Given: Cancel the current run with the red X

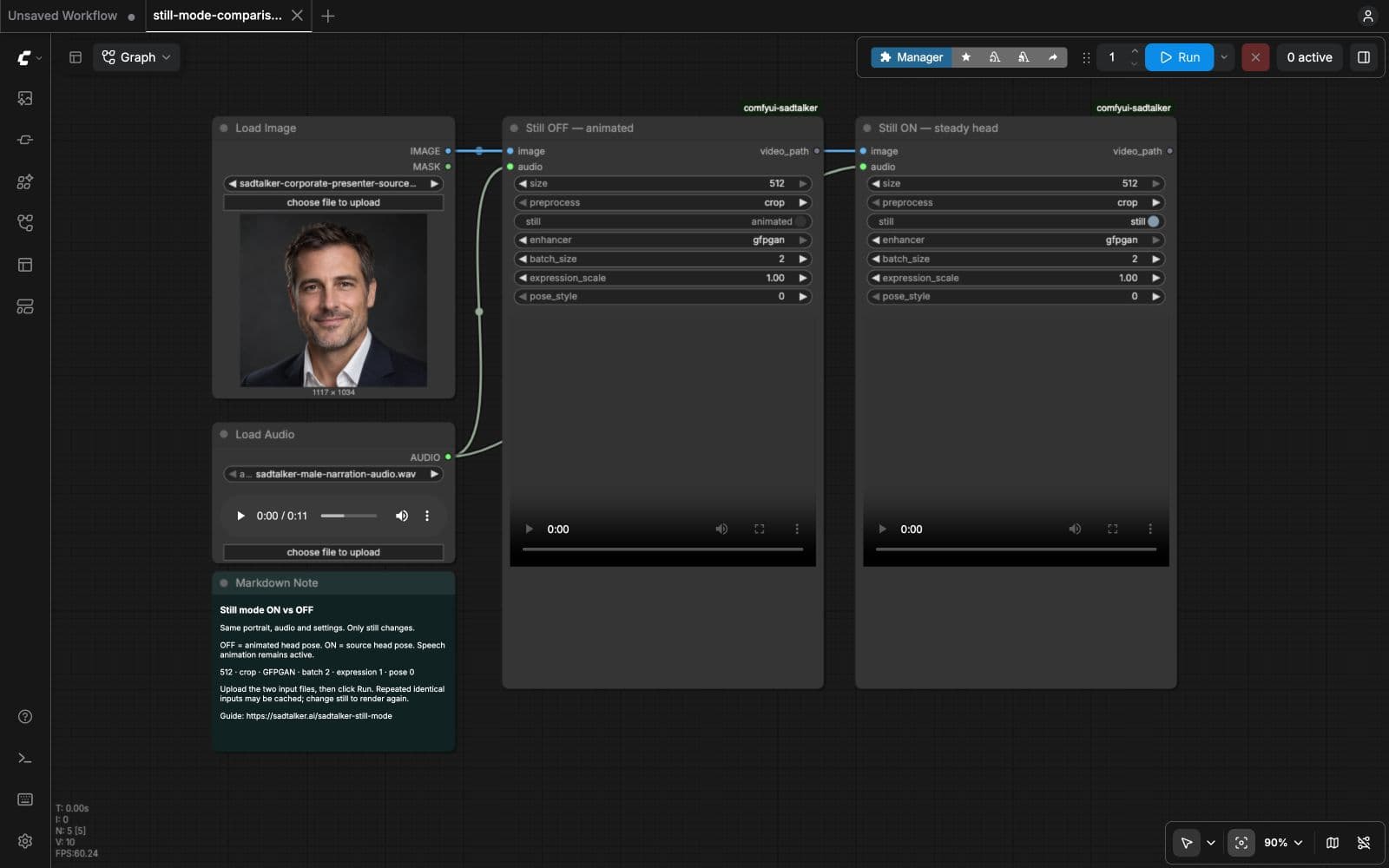Looking at the screenshot, I should 1255,57.
